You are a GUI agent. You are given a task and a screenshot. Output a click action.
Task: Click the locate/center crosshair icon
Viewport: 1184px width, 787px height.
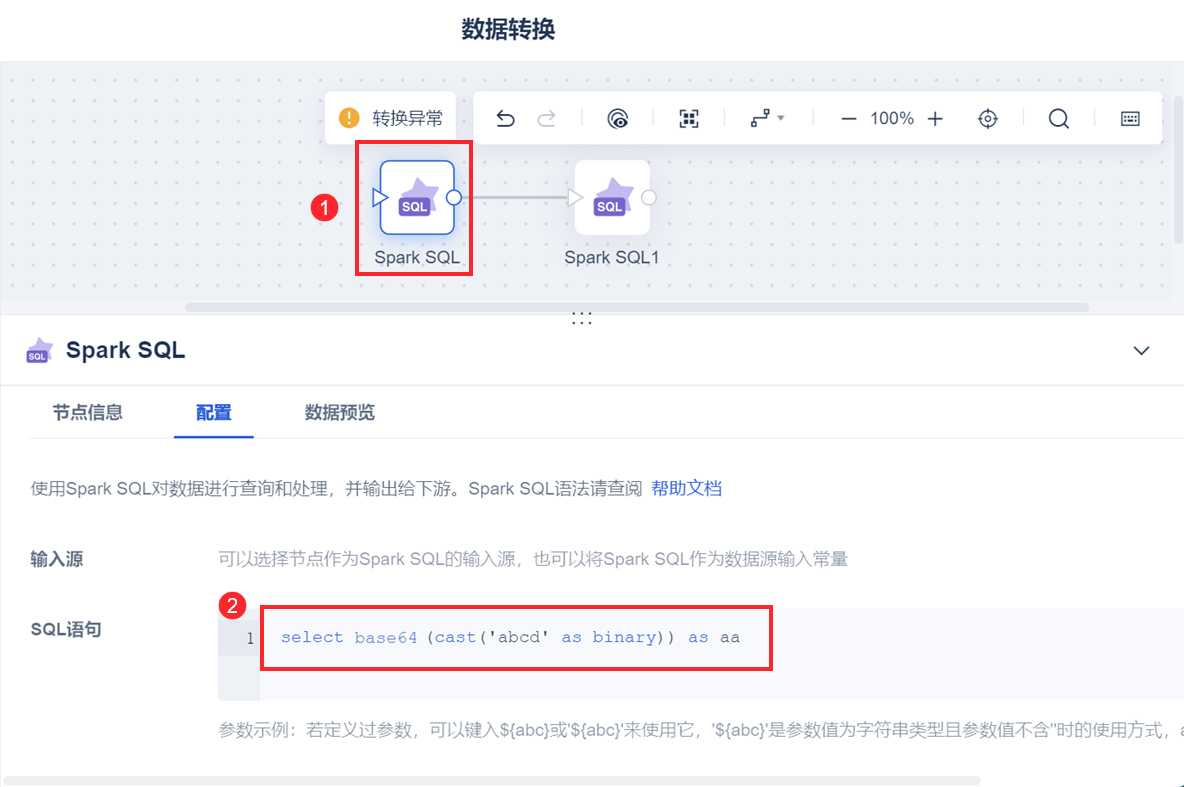coord(988,119)
